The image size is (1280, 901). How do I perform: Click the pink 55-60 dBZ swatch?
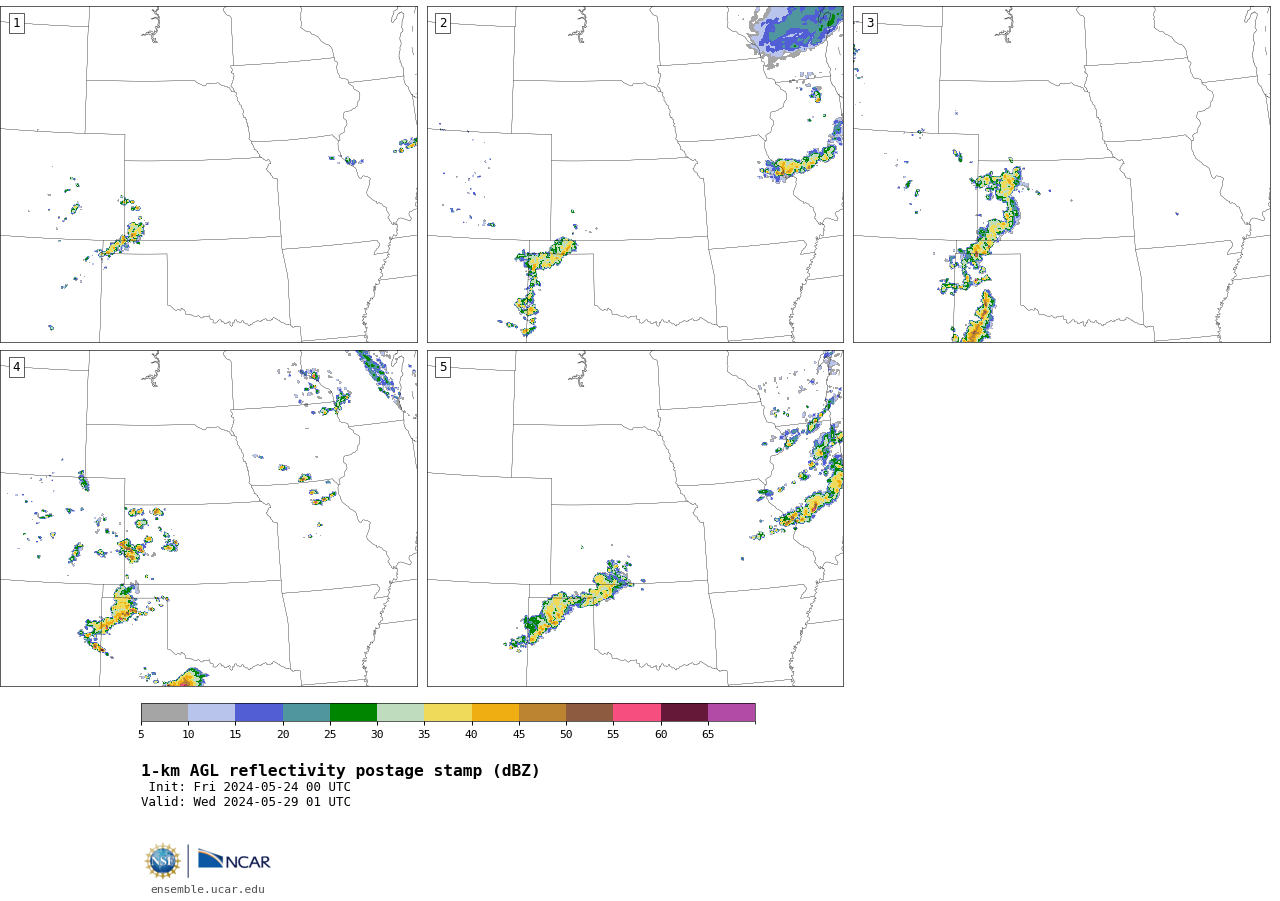[x=637, y=712]
